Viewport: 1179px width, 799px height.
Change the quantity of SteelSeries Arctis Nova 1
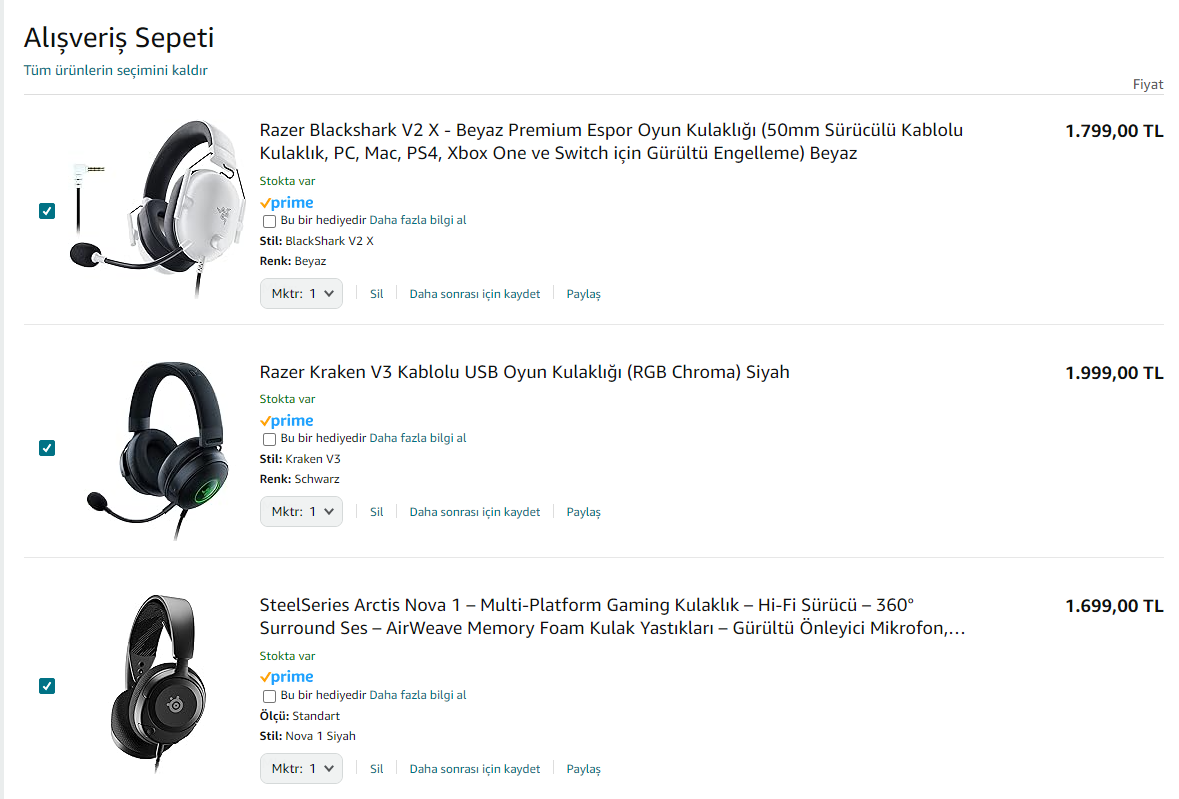coord(301,769)
